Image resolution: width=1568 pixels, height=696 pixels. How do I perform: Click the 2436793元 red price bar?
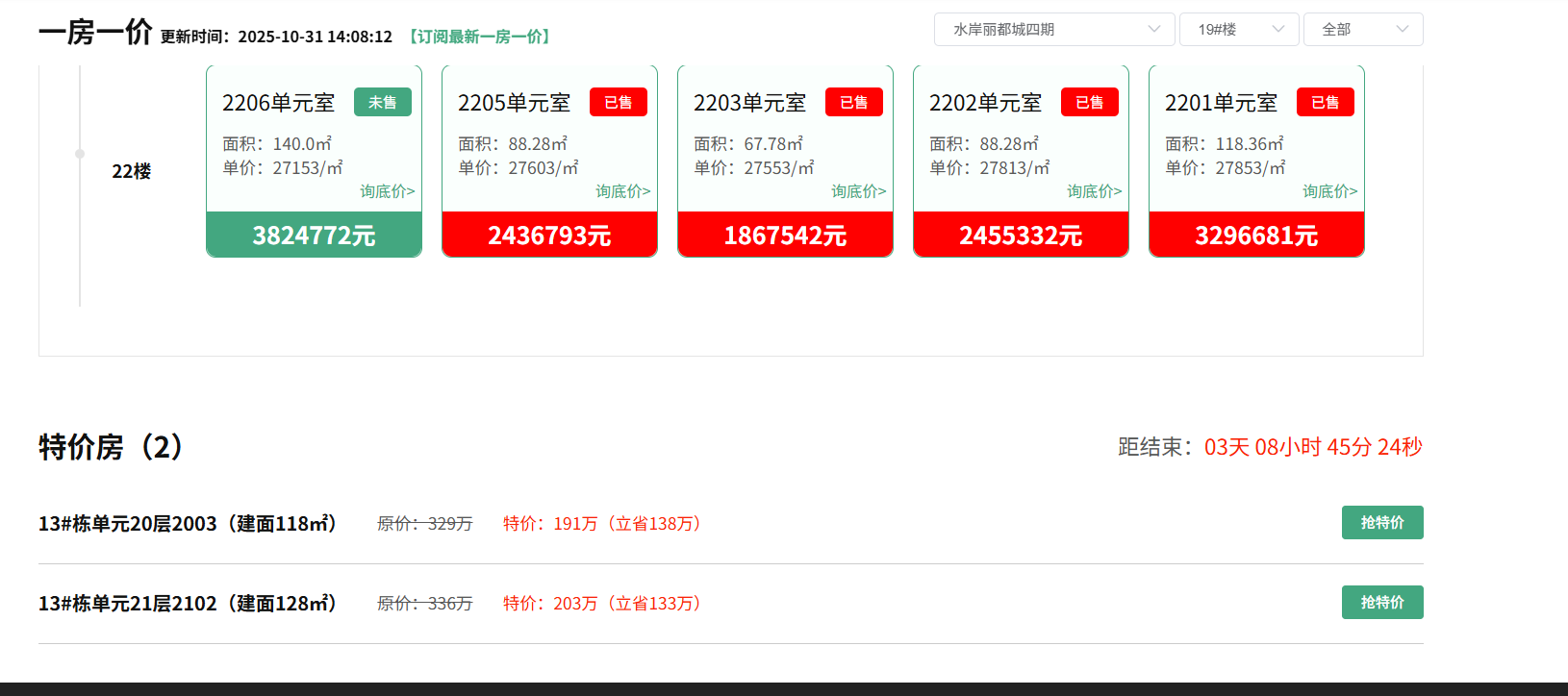(549, 236)
